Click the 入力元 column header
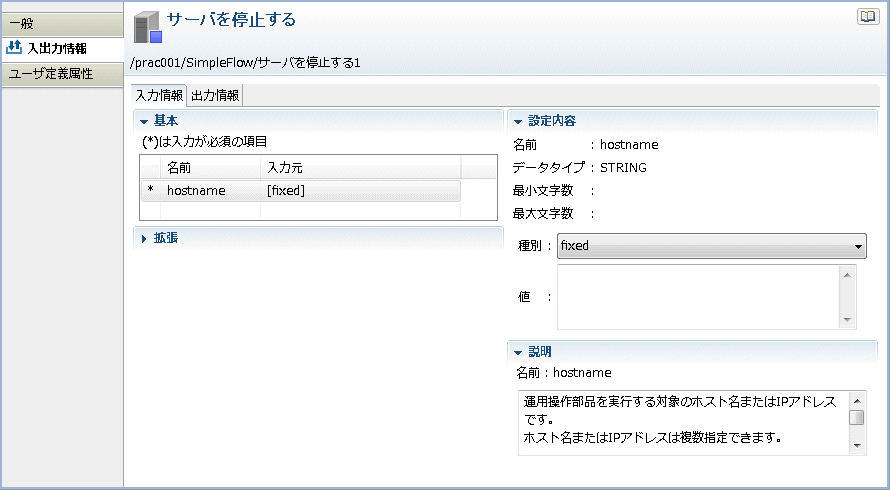 tap(360, 168)
